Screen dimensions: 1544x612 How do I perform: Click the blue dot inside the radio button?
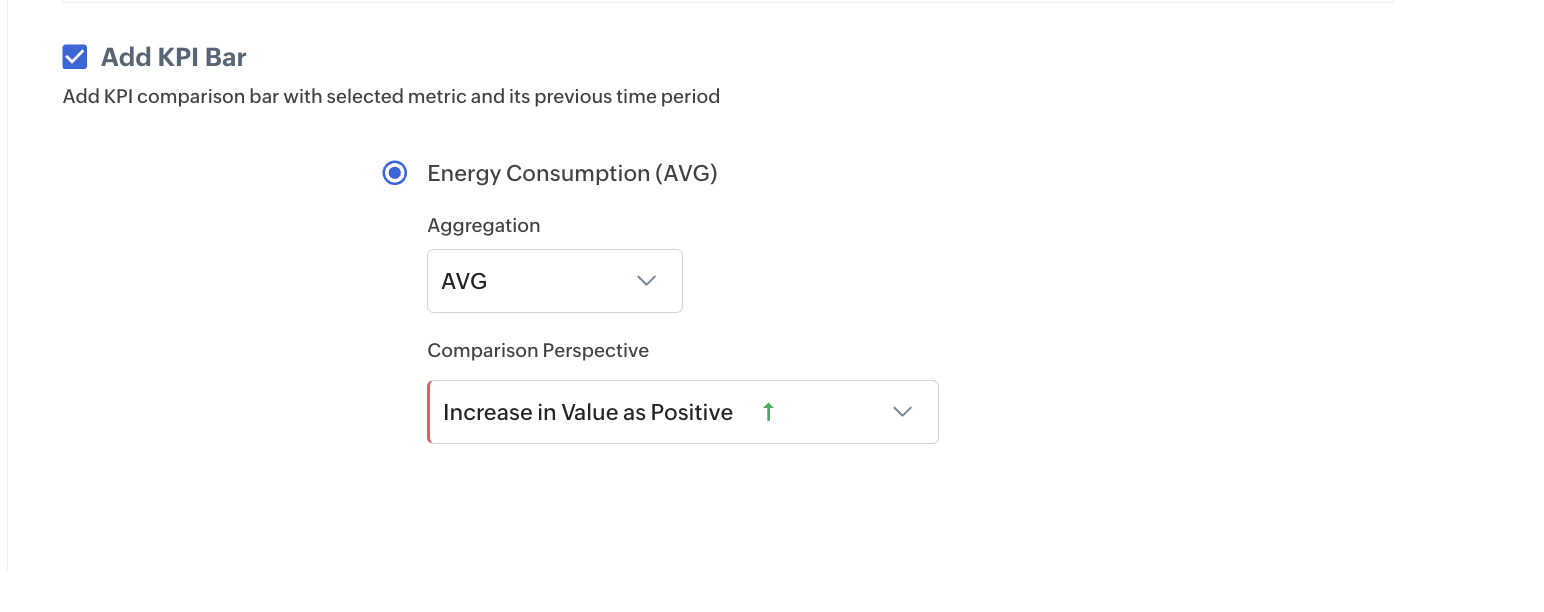(395, 173)
